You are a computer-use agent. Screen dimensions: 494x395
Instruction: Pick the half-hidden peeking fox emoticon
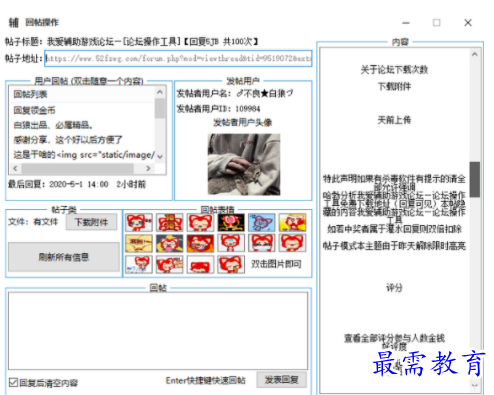[x=200, y=264]
